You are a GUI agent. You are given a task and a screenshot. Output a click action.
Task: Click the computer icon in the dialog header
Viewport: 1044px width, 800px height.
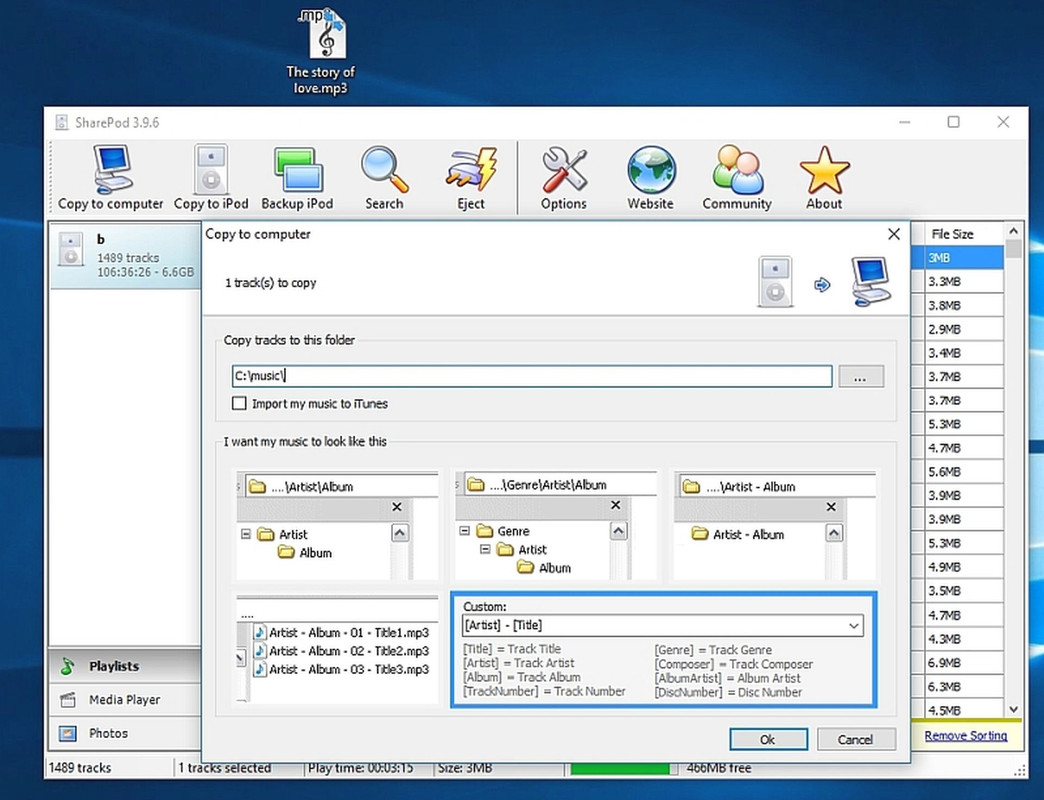pos(871,282)
